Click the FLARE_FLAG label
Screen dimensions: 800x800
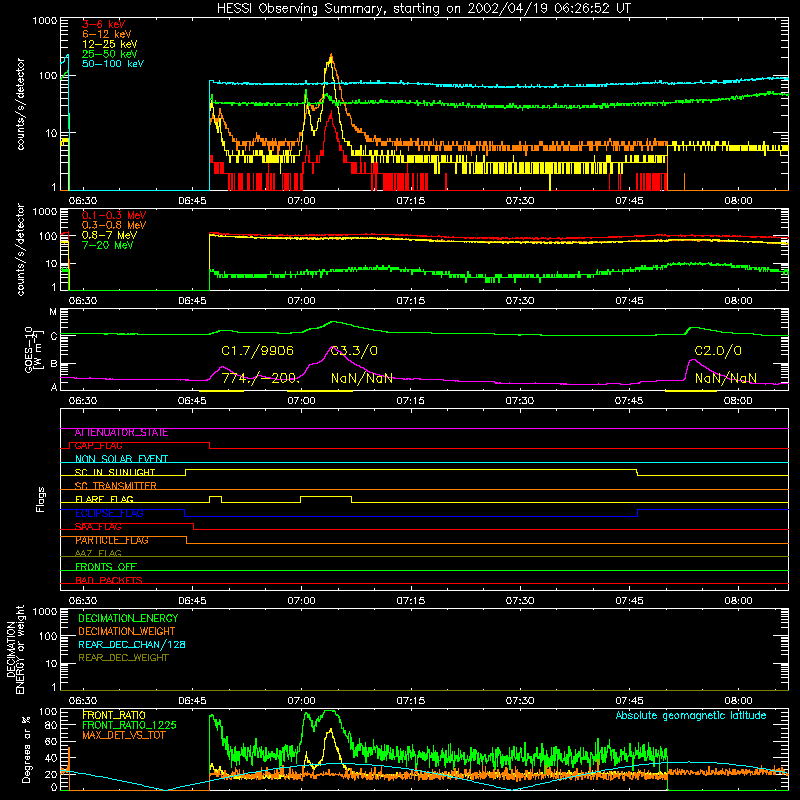pos(104,499)
